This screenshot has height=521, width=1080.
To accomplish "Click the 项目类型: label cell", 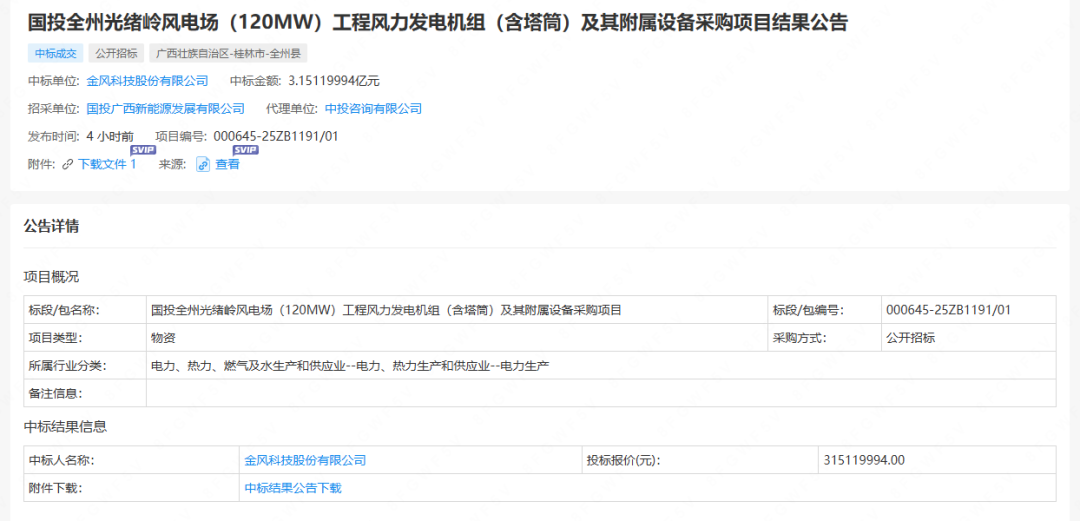I will [x=85, y=338].
